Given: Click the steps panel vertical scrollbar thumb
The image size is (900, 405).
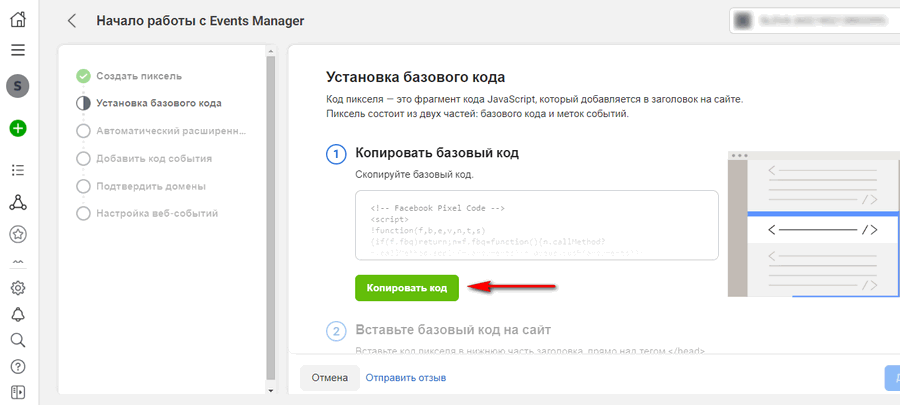Looking at the screenshot, I should 271,218.
